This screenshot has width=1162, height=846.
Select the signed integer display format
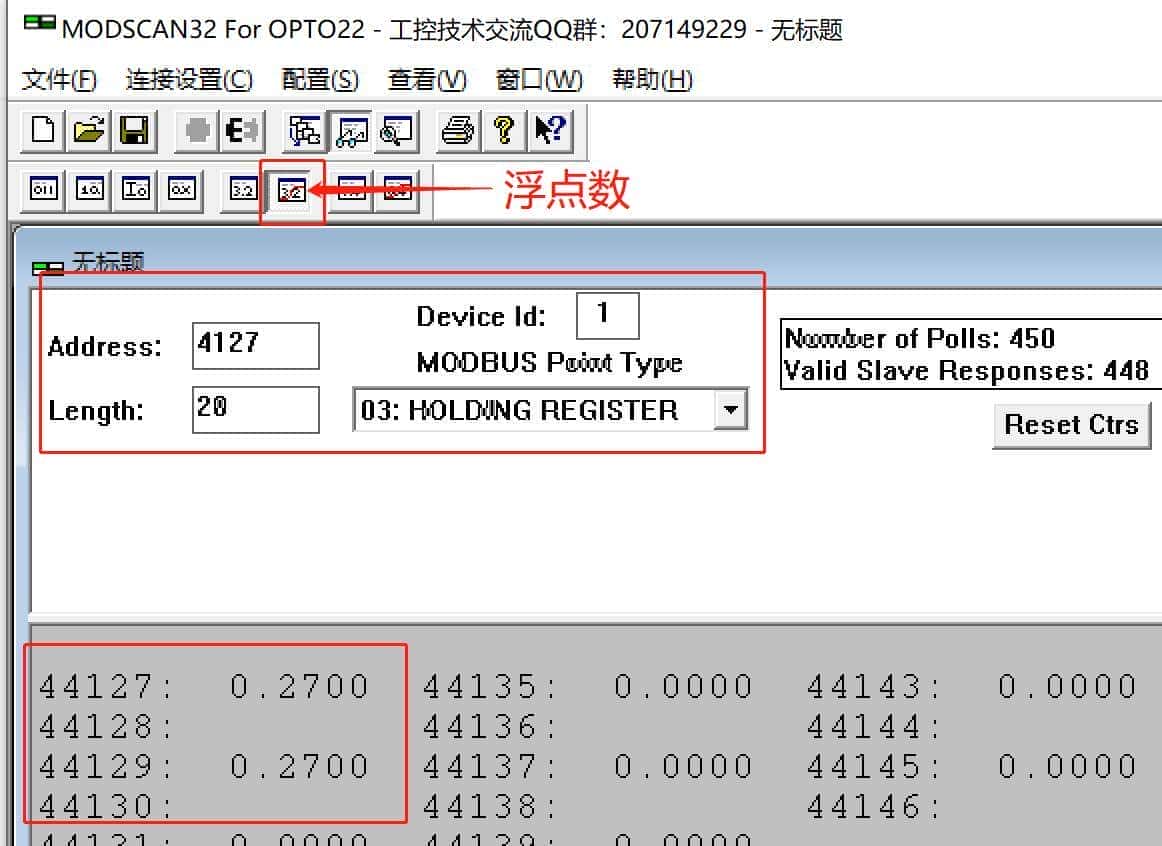coord(137,190)
